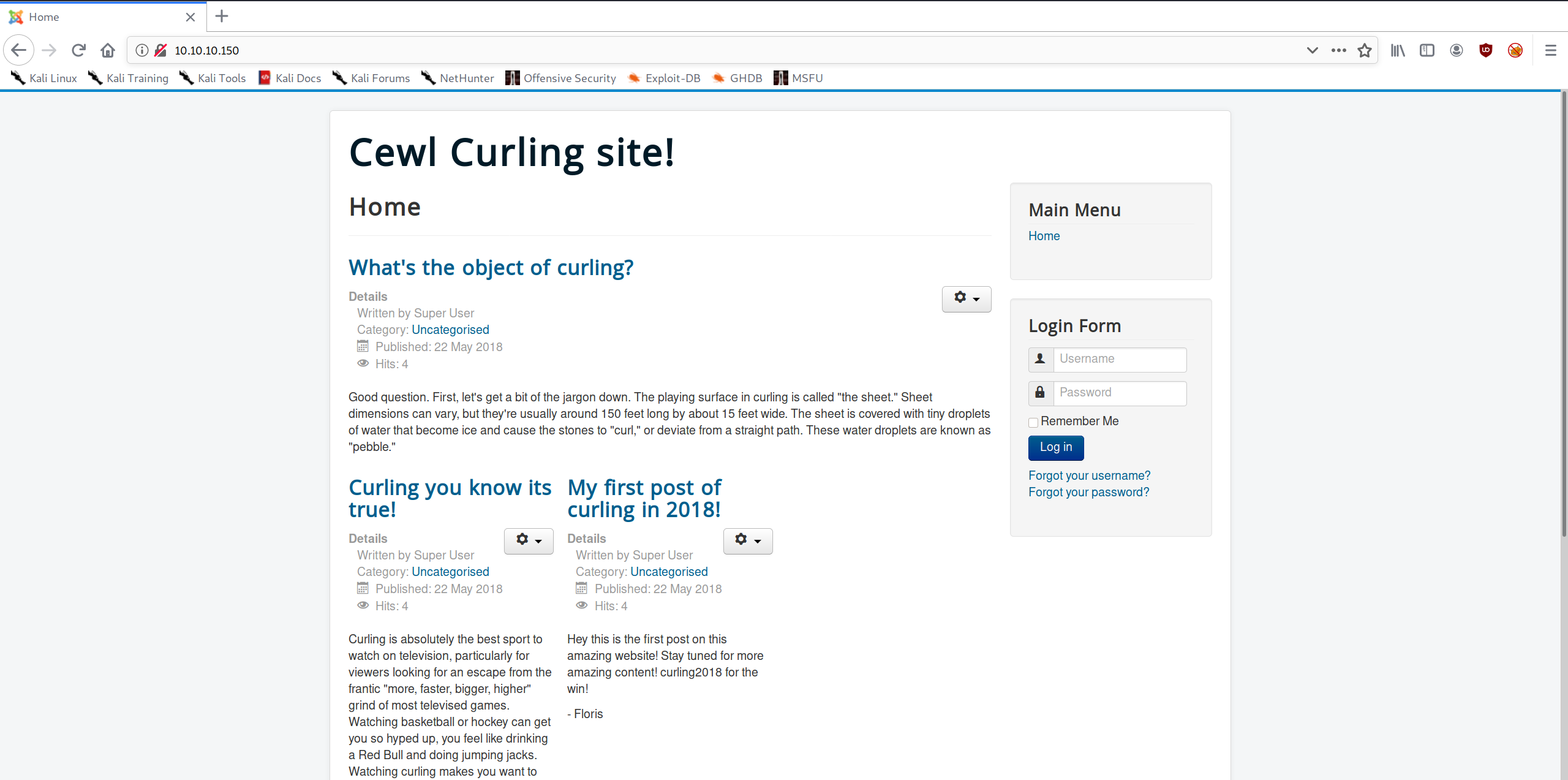Open the page actions three-dots menu
Image resolution: width=1568 pixels, height=780 pixels.
(1339, 50)
